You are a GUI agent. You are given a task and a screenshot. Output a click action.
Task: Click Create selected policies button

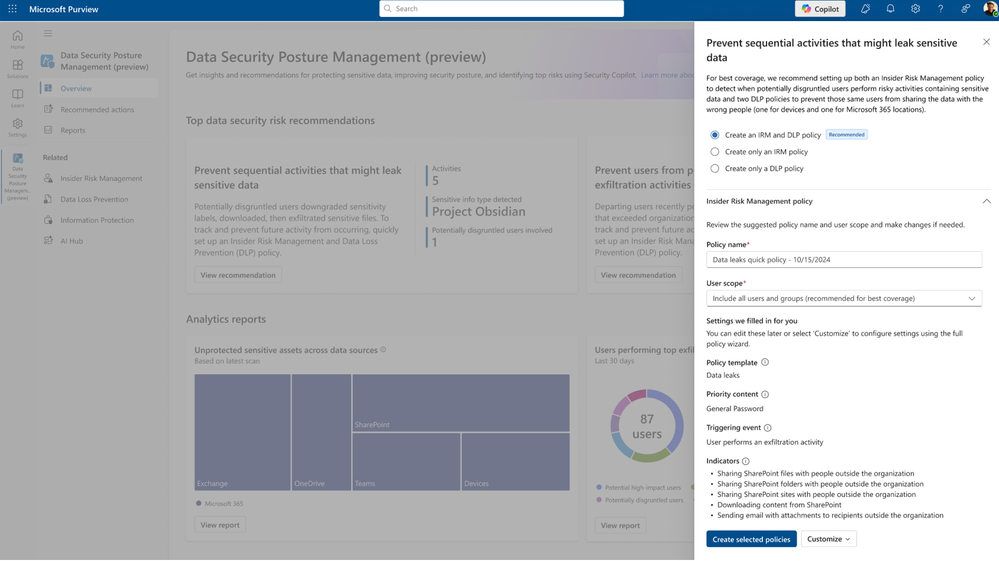751,539
